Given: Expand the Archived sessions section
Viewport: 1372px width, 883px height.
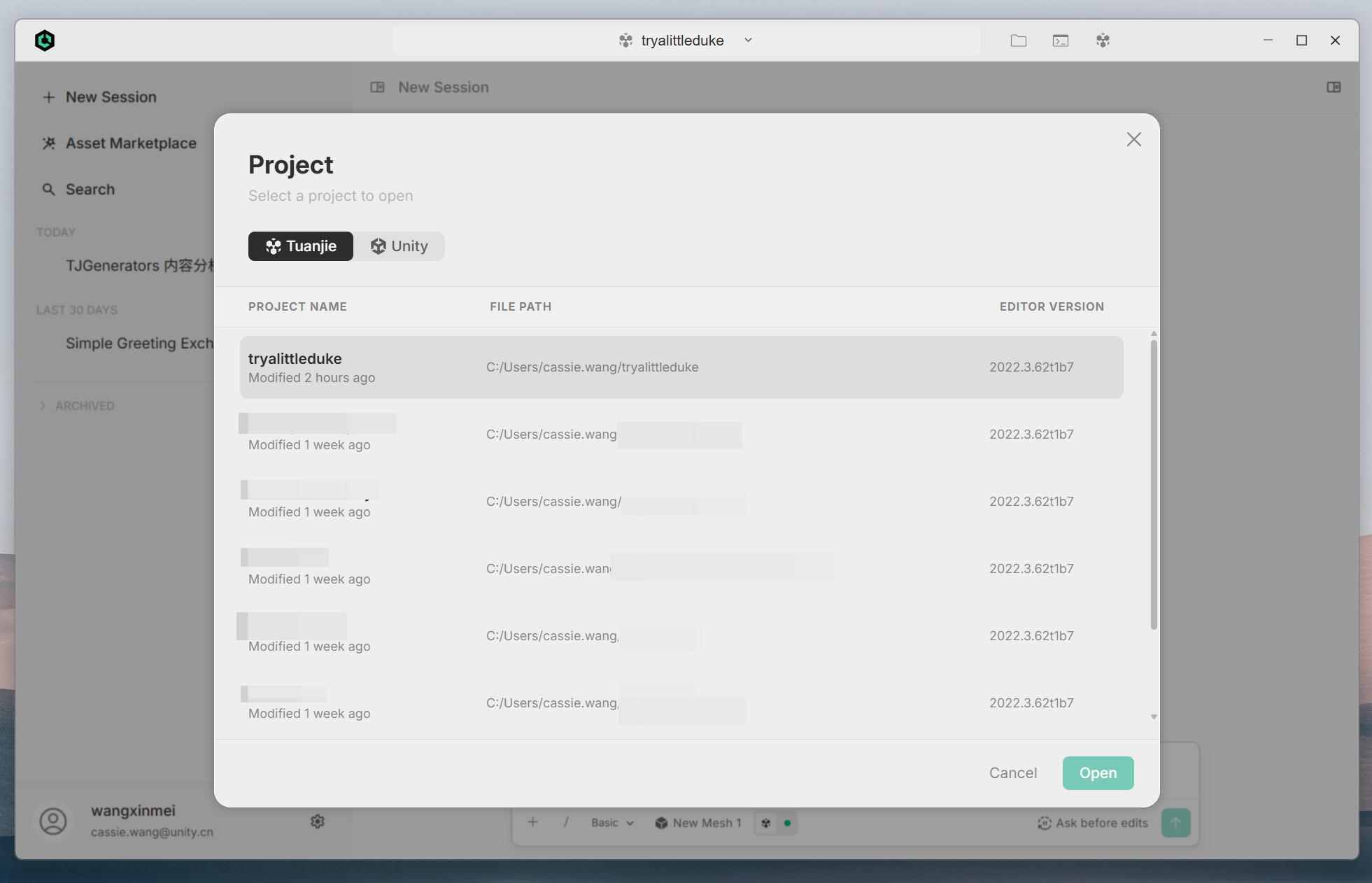Looking at the screenshot, I should (77, 406).
